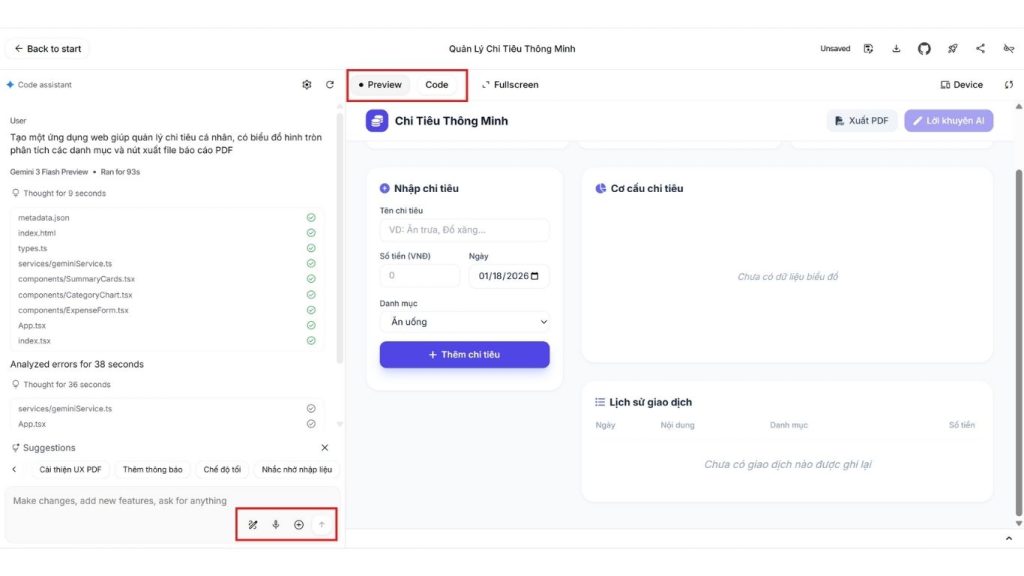Open the Danh mục category dropdown

464,321
